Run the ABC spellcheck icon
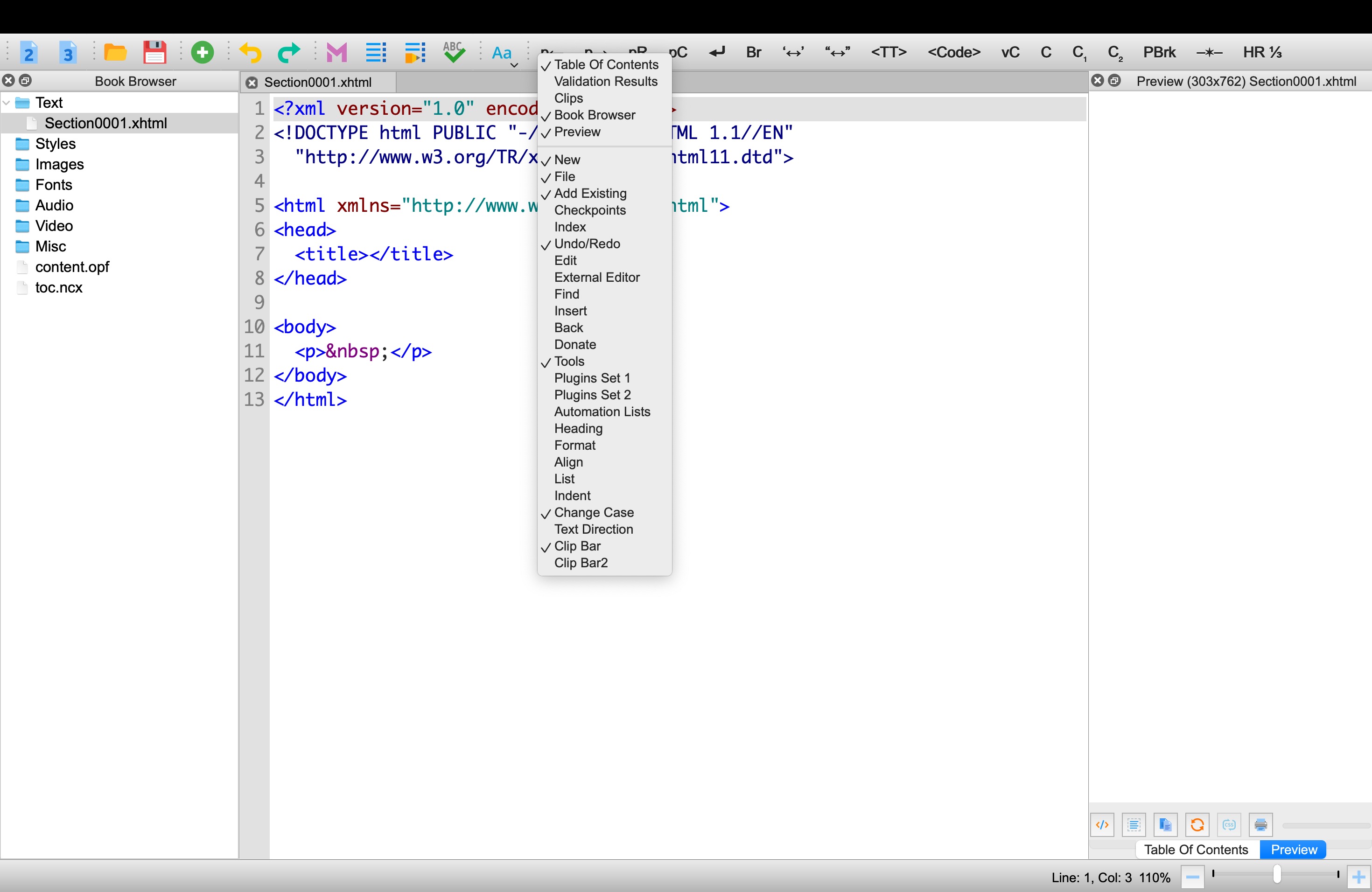Screen dimensions: 1372x892 click(x=454, y=52)
